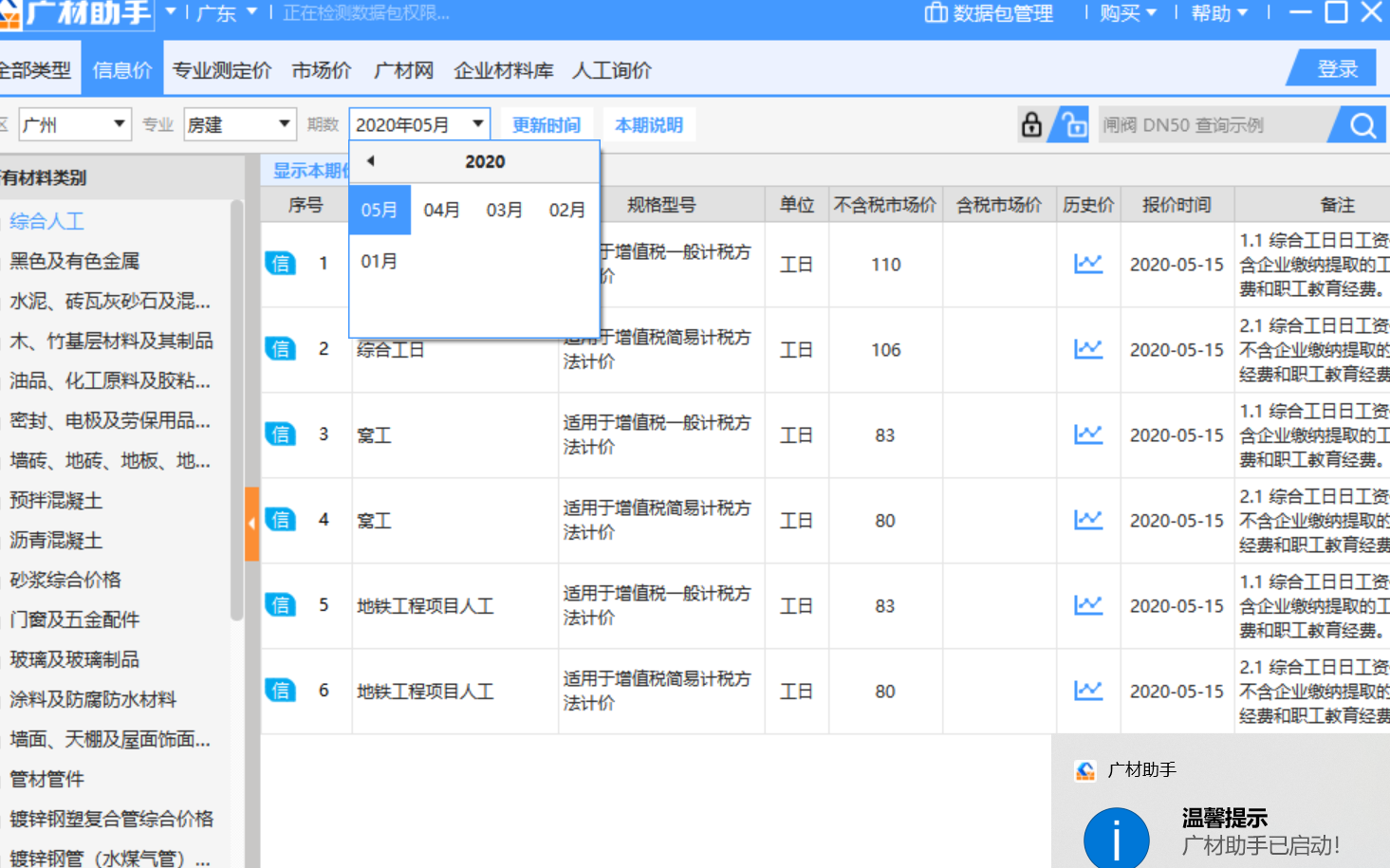Select 门窗及五金配件 category
The image size is (1390, 868).
(75, 619)
